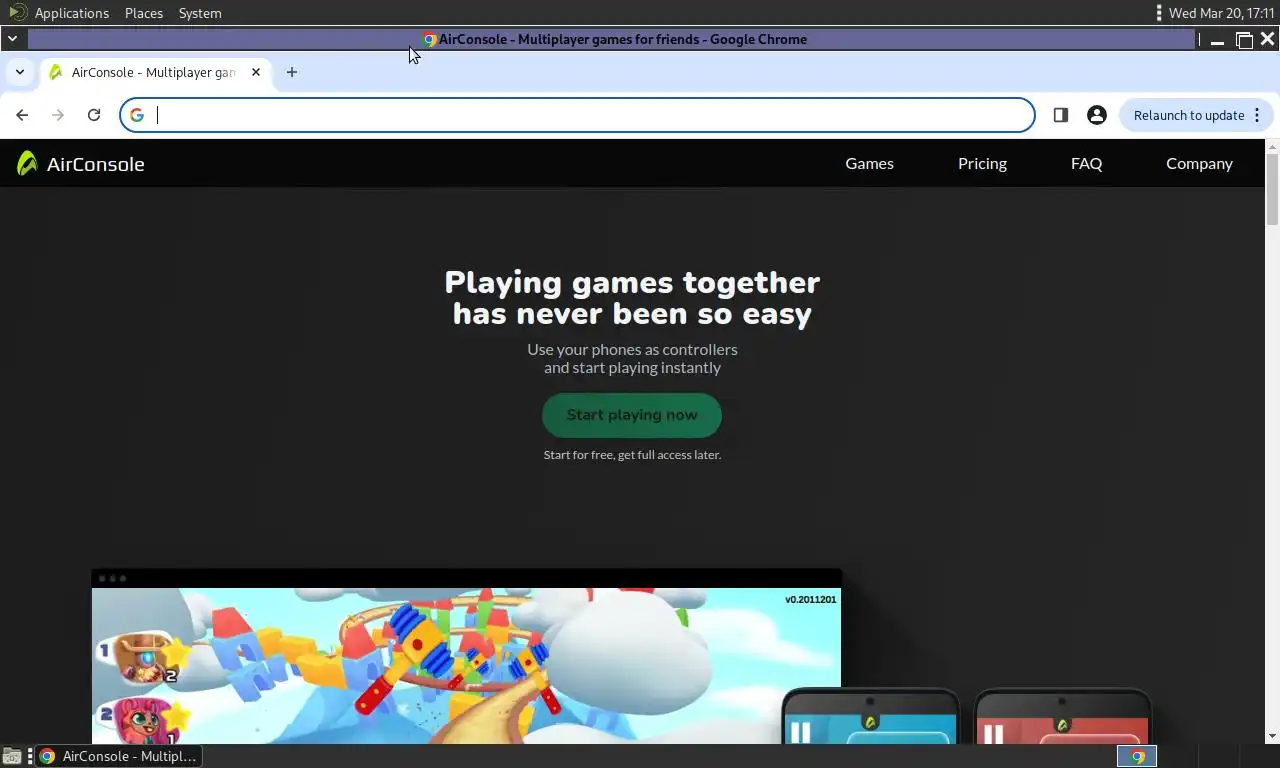Click the date and time clock

(1222, 13)
